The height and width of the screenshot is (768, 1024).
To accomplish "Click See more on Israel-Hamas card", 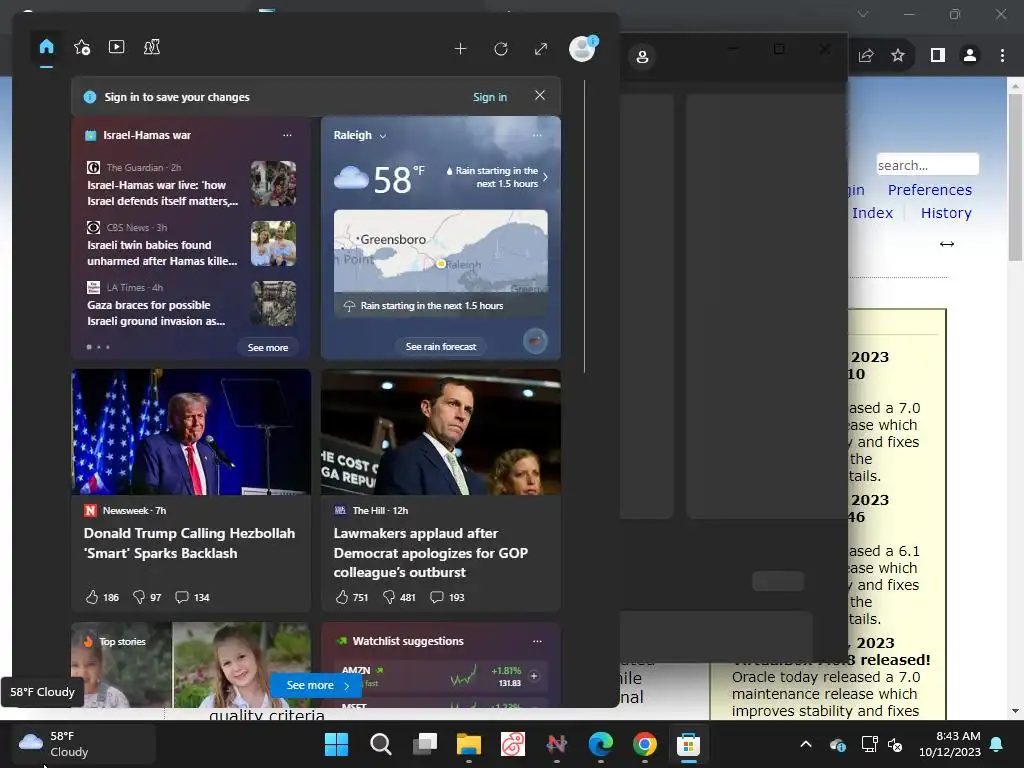I will pos(268,347).
